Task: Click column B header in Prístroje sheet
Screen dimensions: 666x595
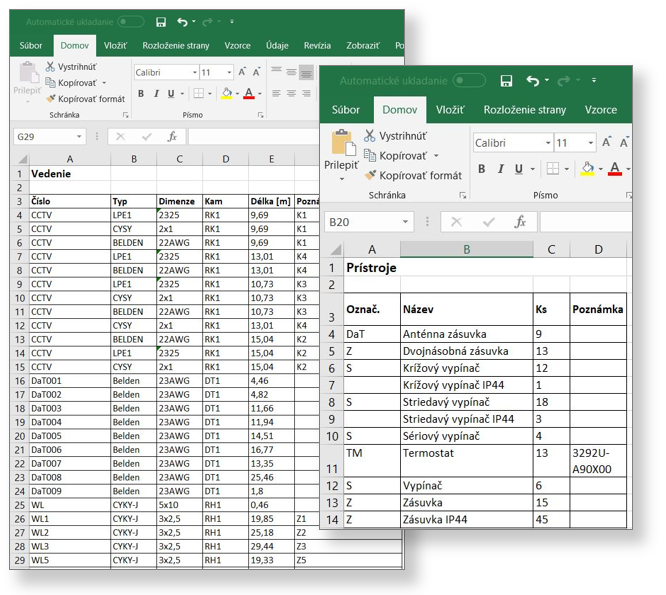Action: 466,249
